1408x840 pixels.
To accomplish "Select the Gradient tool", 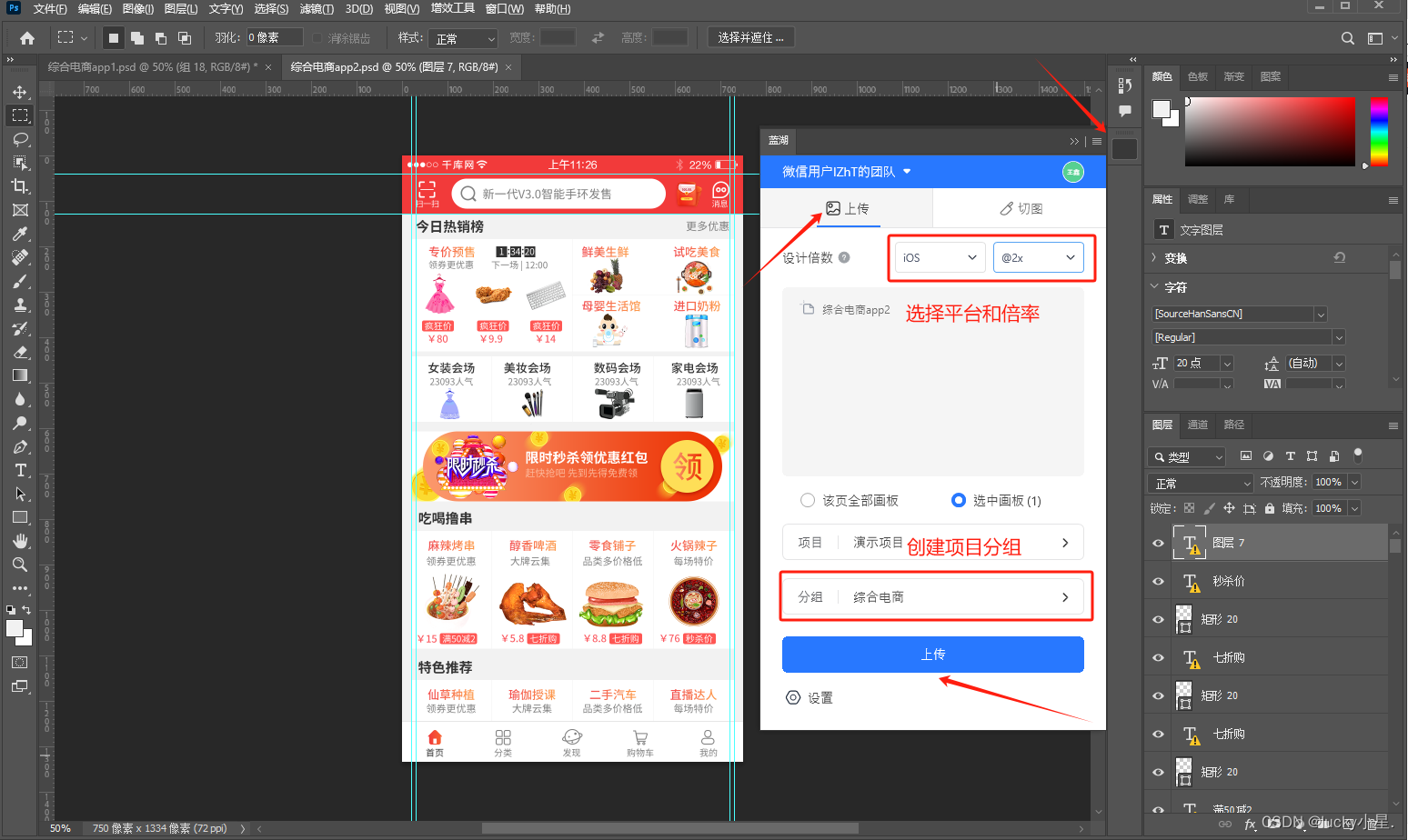I will (x=20, y=375).
